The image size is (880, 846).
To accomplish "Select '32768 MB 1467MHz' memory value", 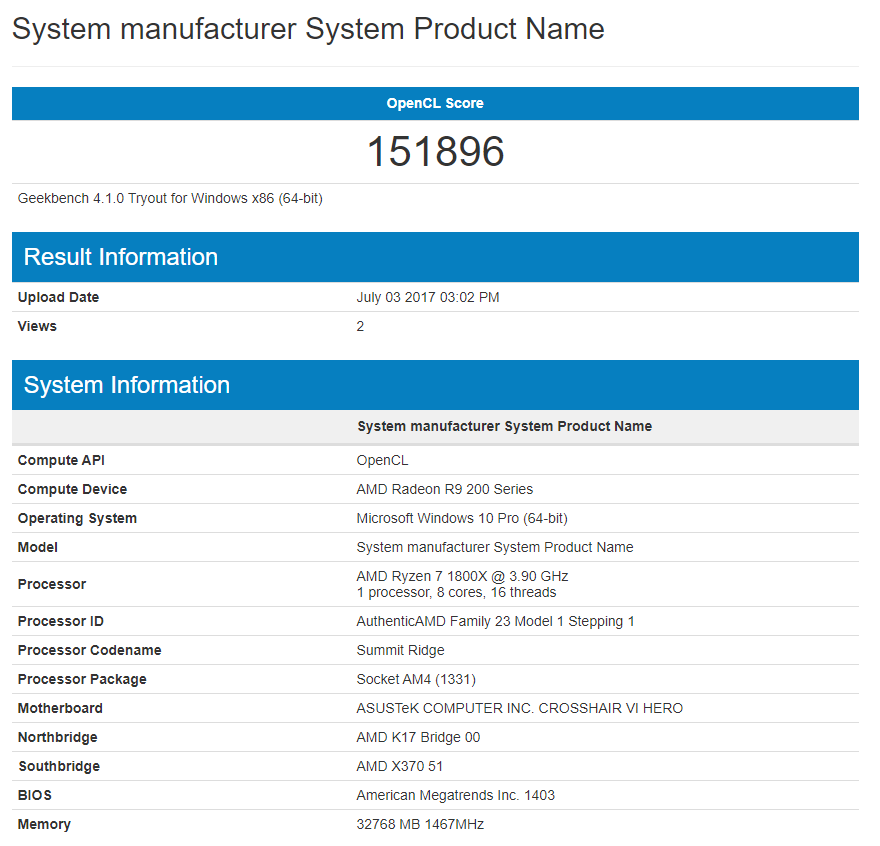I will (420, 825).
